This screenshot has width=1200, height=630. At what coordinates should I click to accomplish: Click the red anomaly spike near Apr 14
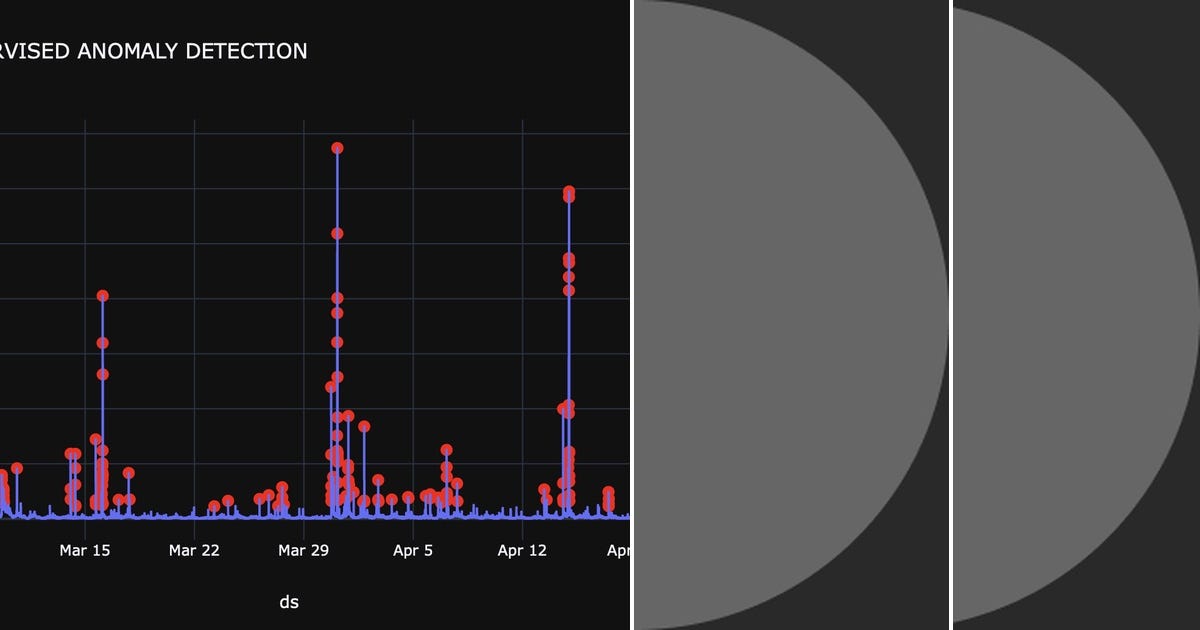(567, 191)
